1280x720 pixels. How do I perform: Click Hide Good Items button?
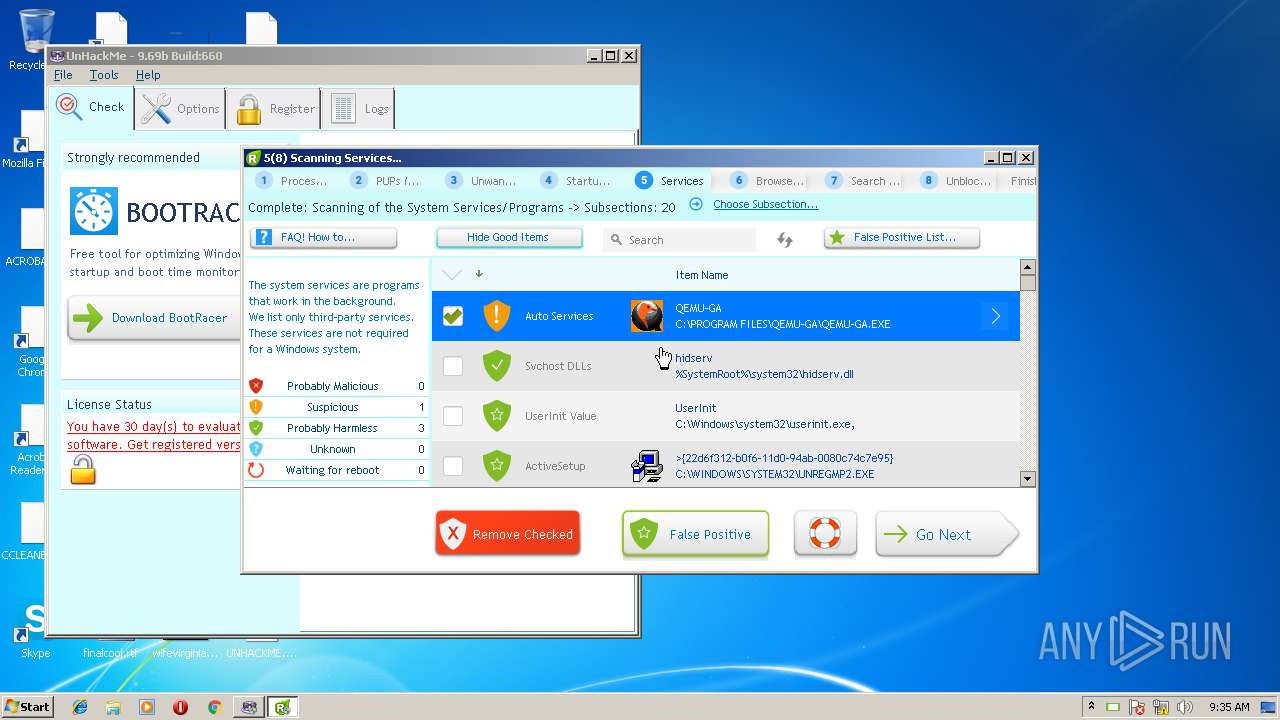click(509, 238)
